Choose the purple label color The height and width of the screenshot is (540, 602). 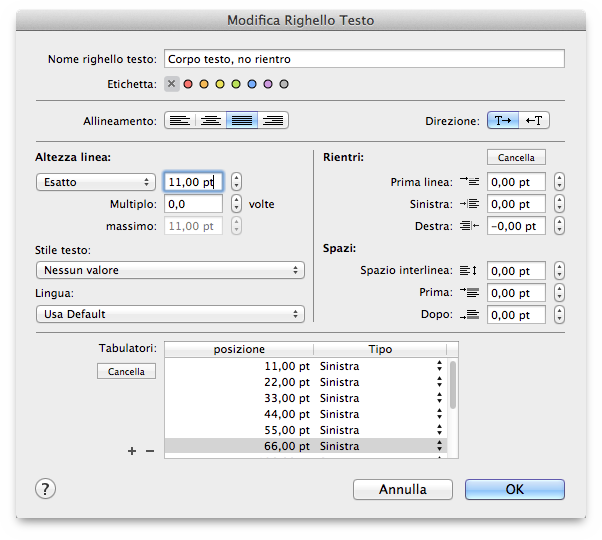[x=268, y=84]
